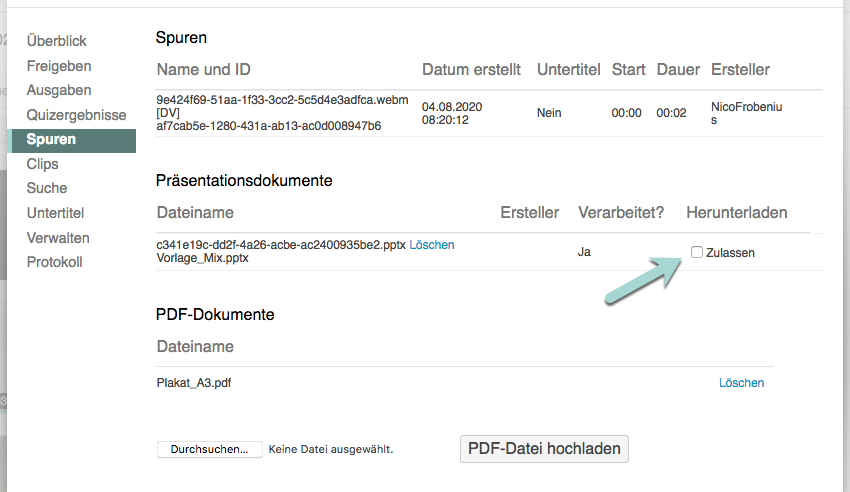Screen dimensions: 850x492
Task: Go to Untertitel section
Action: pyautogui.click(x=55, y=213)
